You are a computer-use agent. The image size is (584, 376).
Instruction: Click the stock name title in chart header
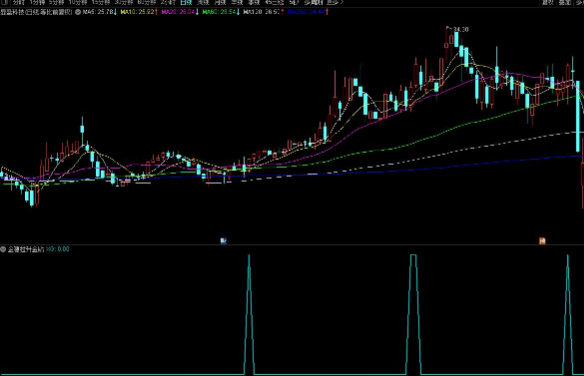point(36,12)
